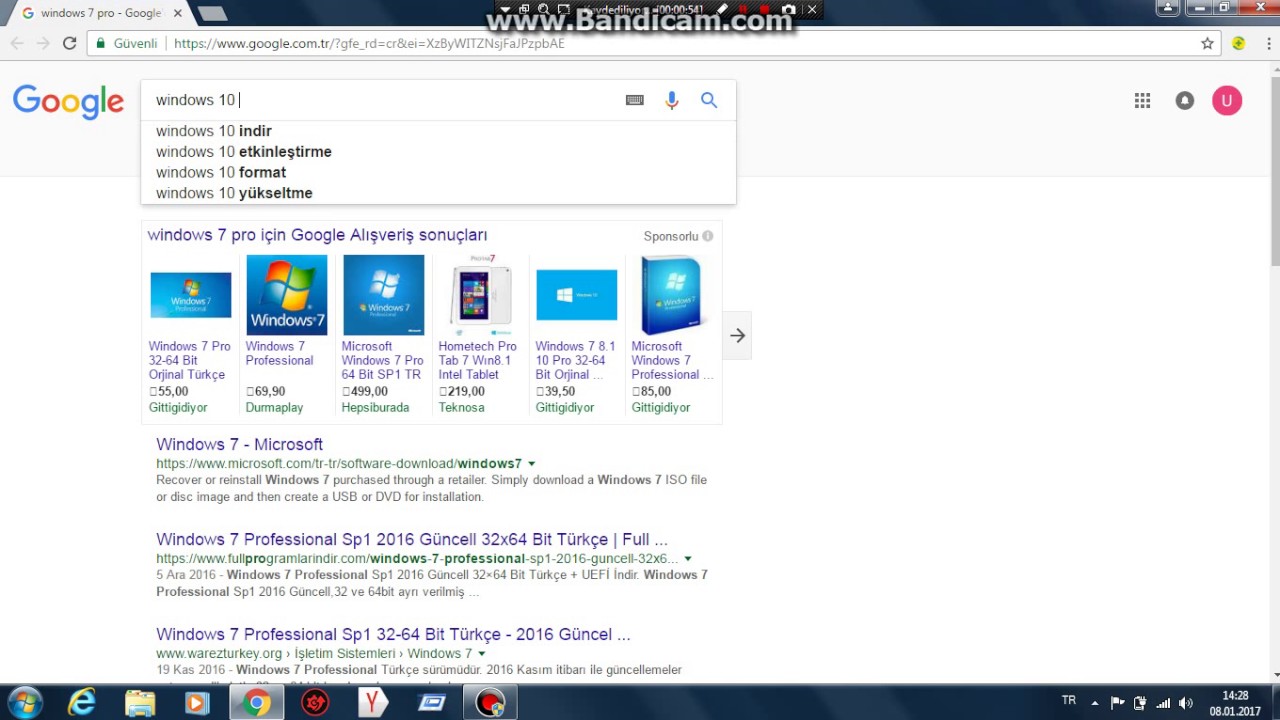Viewport: 1280px width, 720px height.
Task: Open Windows 7 Professional Sp1 2016 Güncell link
Action: pos(412,539)
